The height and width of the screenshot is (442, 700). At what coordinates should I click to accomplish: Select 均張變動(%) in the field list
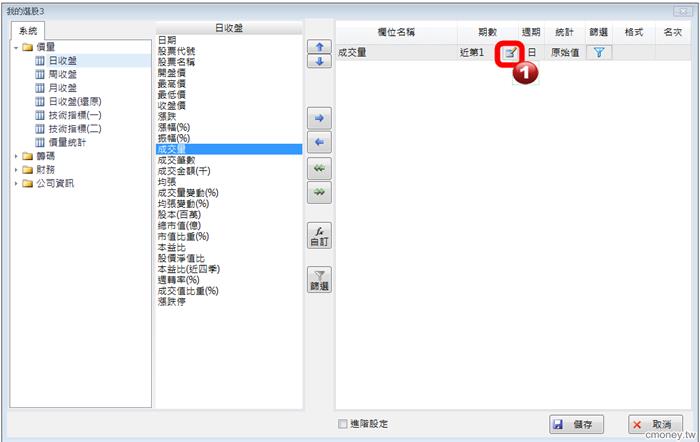click(x=183, y=204)
